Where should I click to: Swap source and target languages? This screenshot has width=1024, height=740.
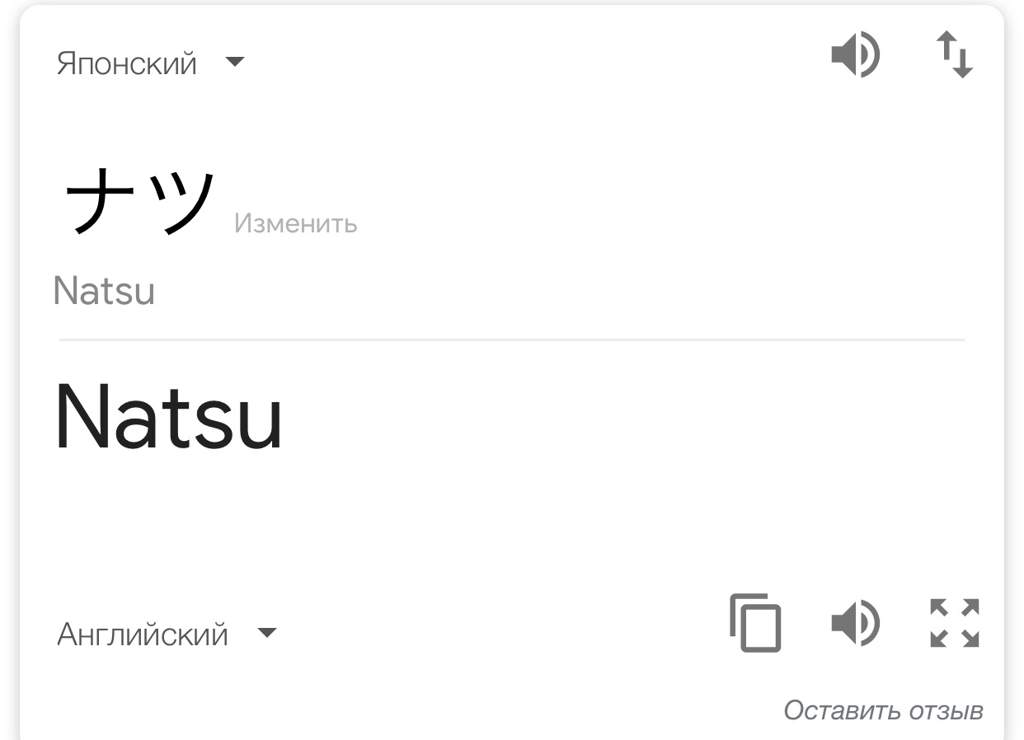955,54
